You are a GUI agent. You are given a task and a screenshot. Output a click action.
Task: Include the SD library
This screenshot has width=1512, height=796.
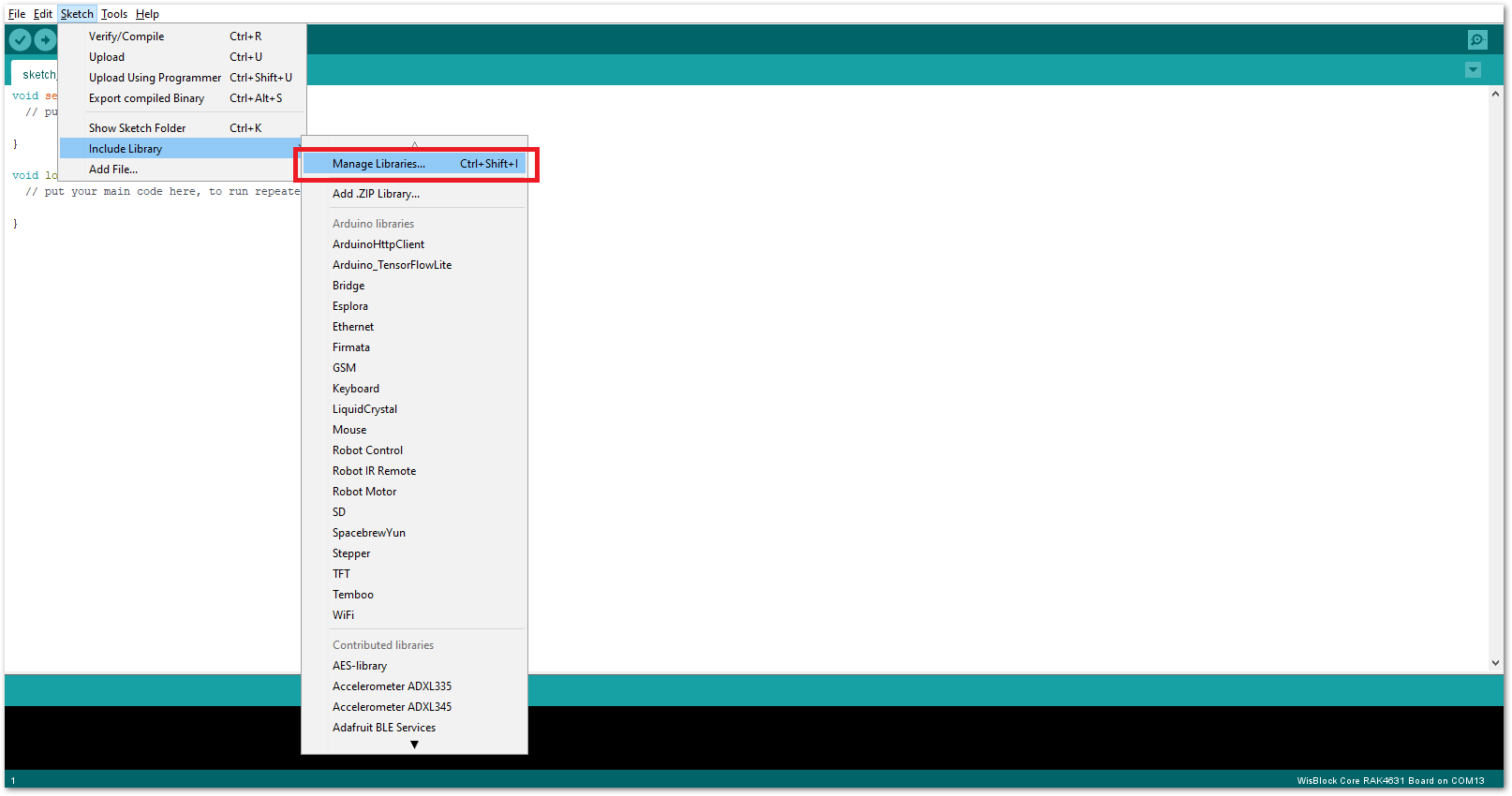[x=414, y=512]
